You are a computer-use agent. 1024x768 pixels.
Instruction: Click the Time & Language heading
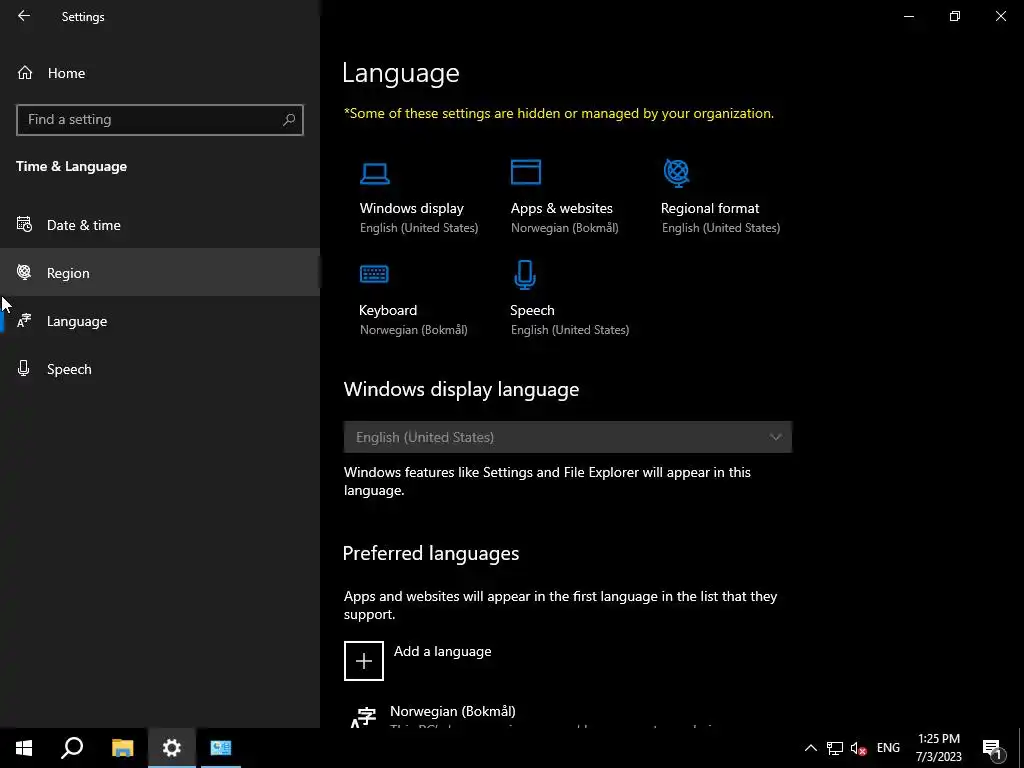tap(71, 167)
